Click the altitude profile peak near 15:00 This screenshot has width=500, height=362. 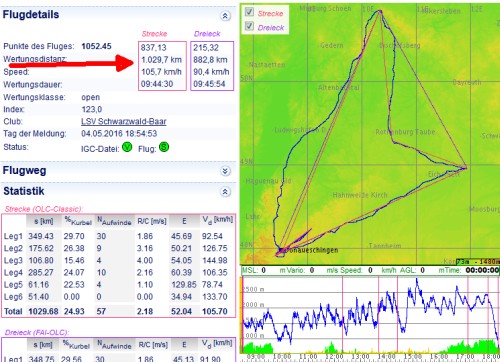[x=417, y=280]
